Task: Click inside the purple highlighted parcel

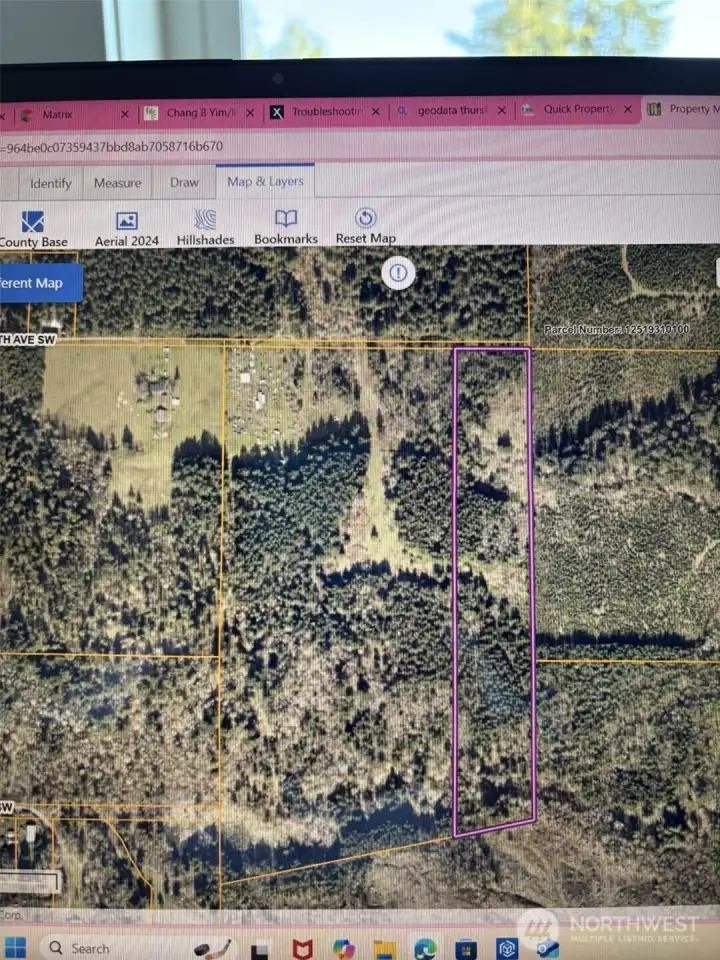Action: click(x=492, y=590)
